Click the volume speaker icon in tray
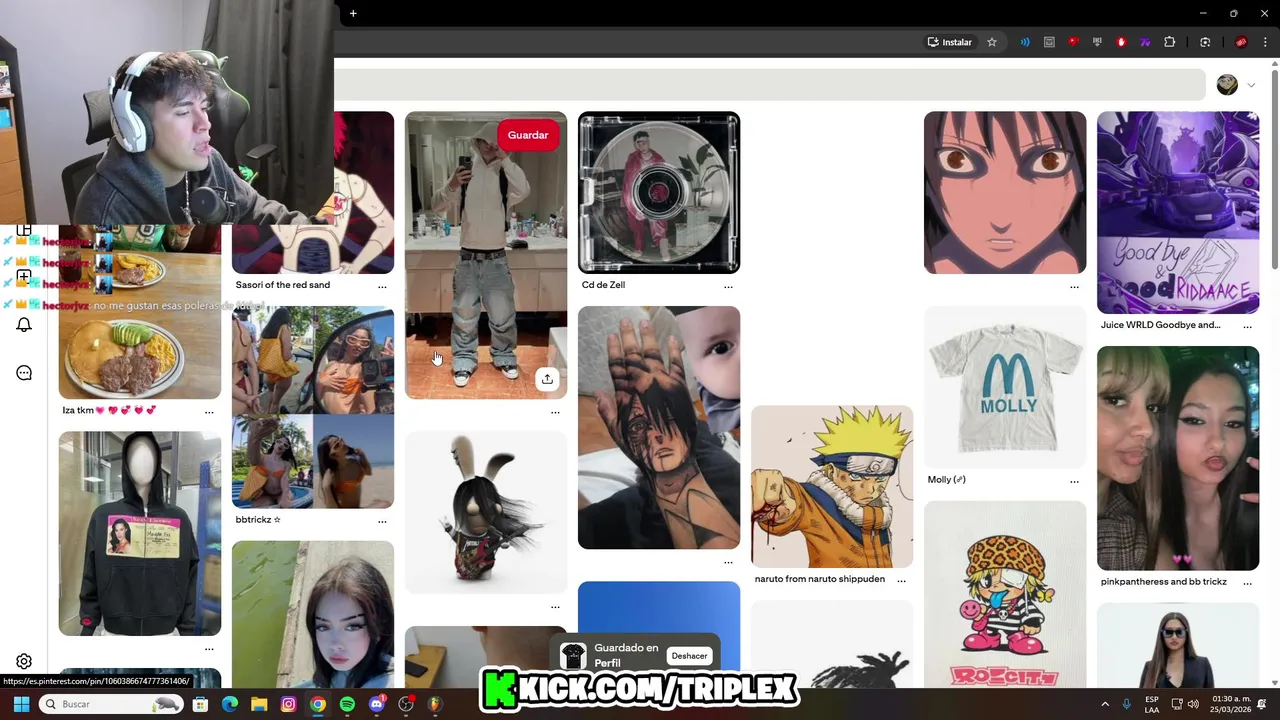 (1193, 704)
